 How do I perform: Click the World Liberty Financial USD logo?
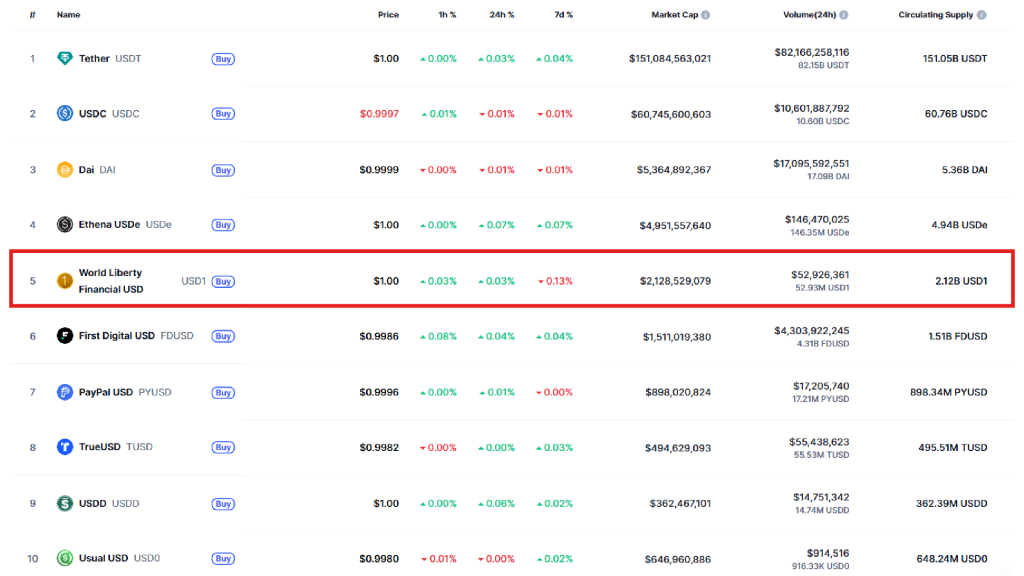click(65, 281)
